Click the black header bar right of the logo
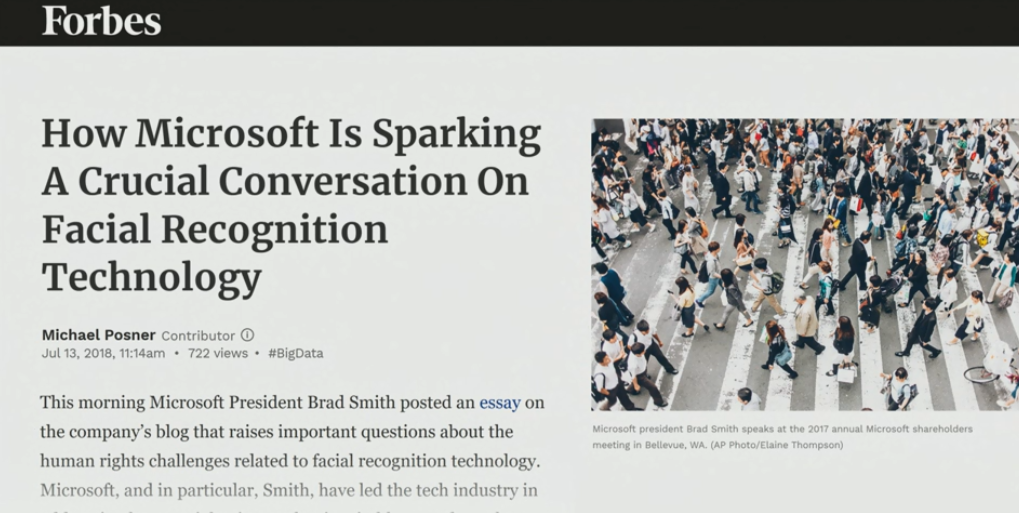 600,22
